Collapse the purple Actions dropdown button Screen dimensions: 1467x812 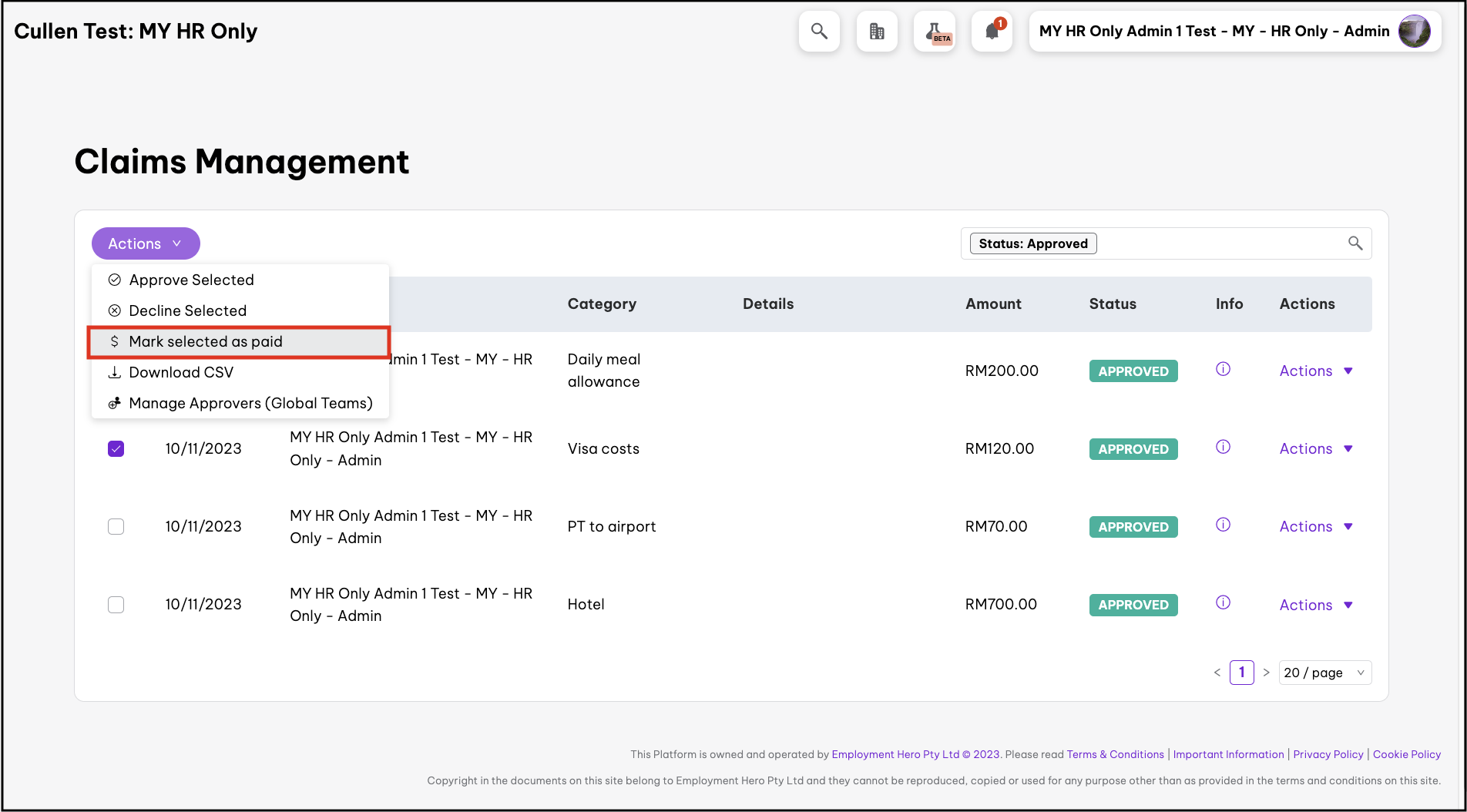(x=146, y=243)
